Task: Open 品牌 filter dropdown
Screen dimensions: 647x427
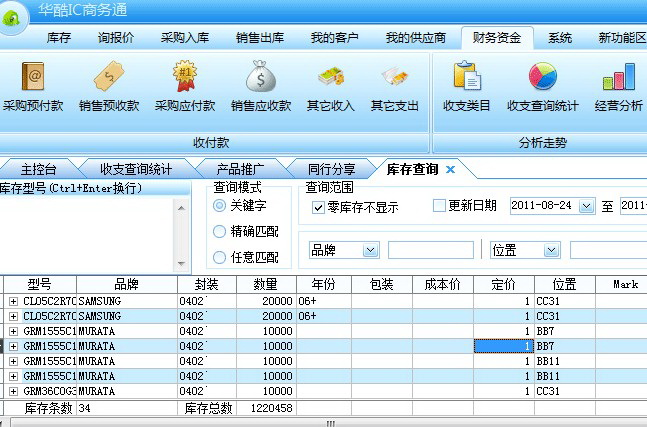Action: pos(370,250)
